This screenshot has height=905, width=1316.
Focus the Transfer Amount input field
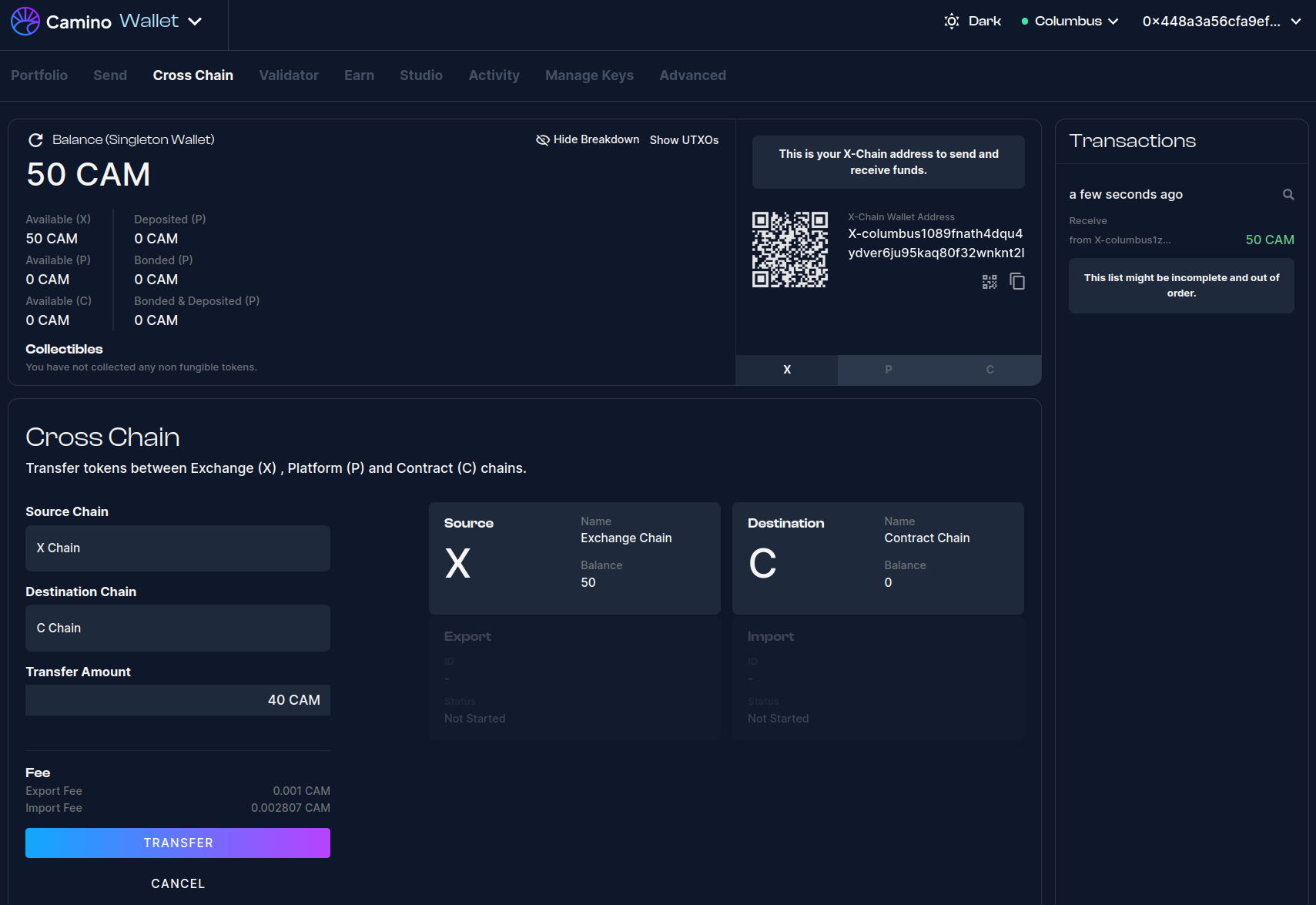[x=178, y=700]
